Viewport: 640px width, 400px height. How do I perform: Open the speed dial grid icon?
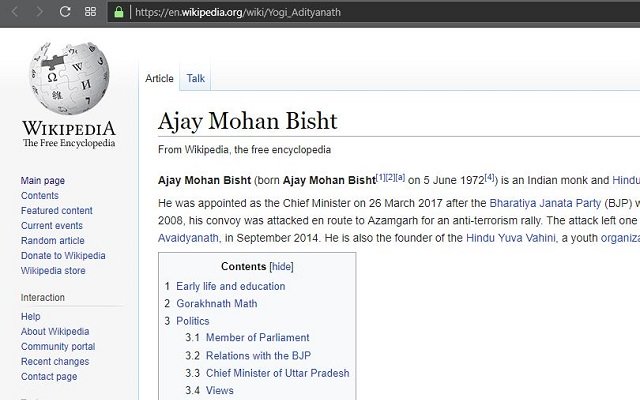[x=90, y=12]
